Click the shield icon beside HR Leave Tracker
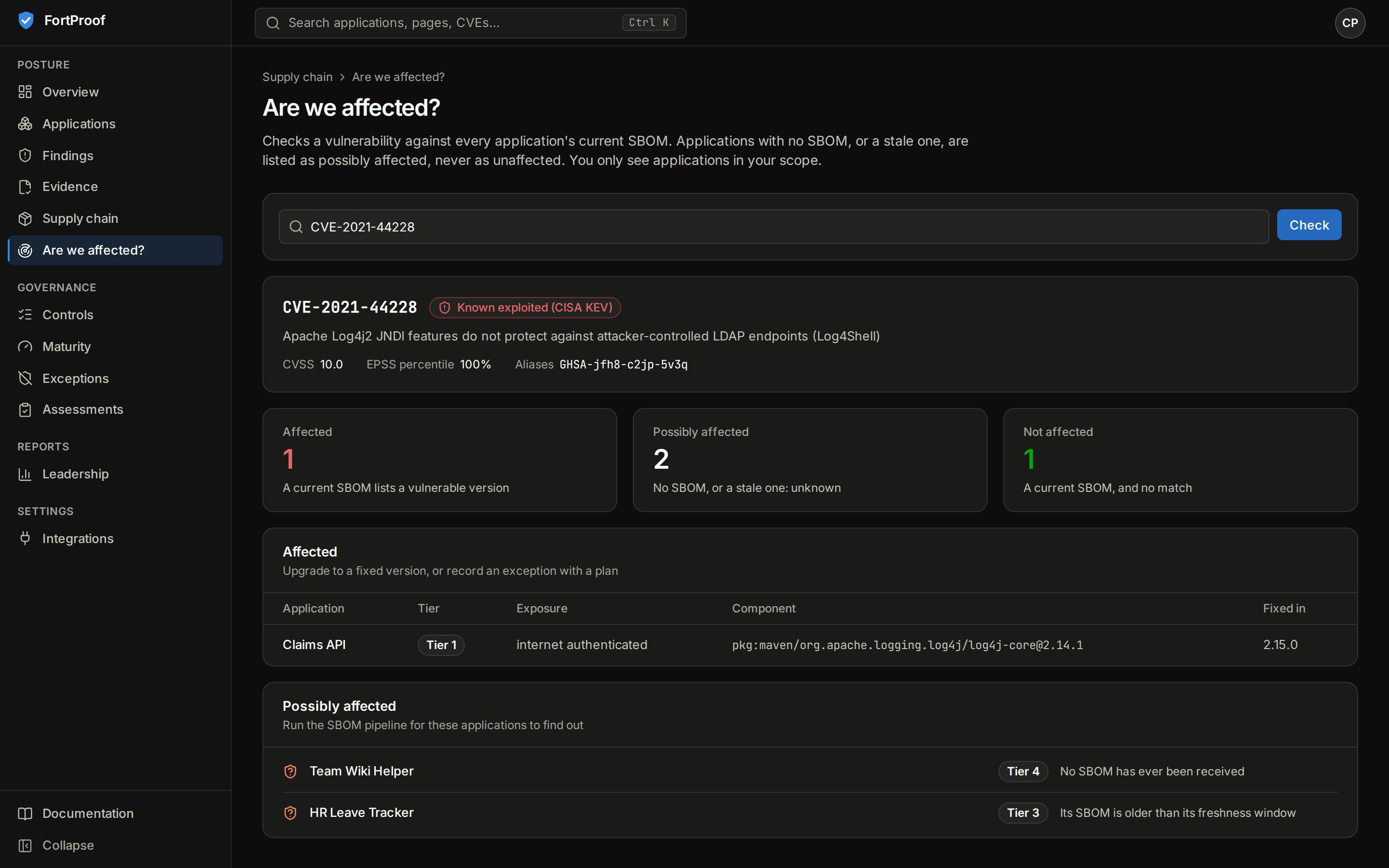 (x=290, y=813)
